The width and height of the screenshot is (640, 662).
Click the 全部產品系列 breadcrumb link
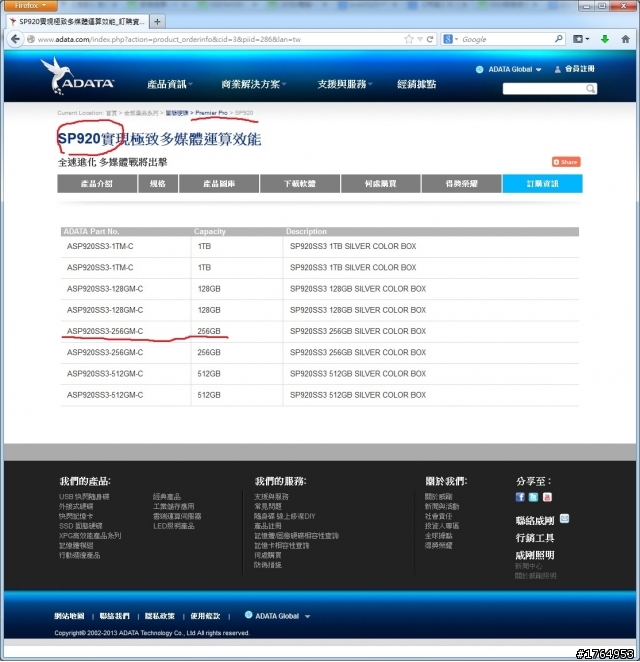141,113
